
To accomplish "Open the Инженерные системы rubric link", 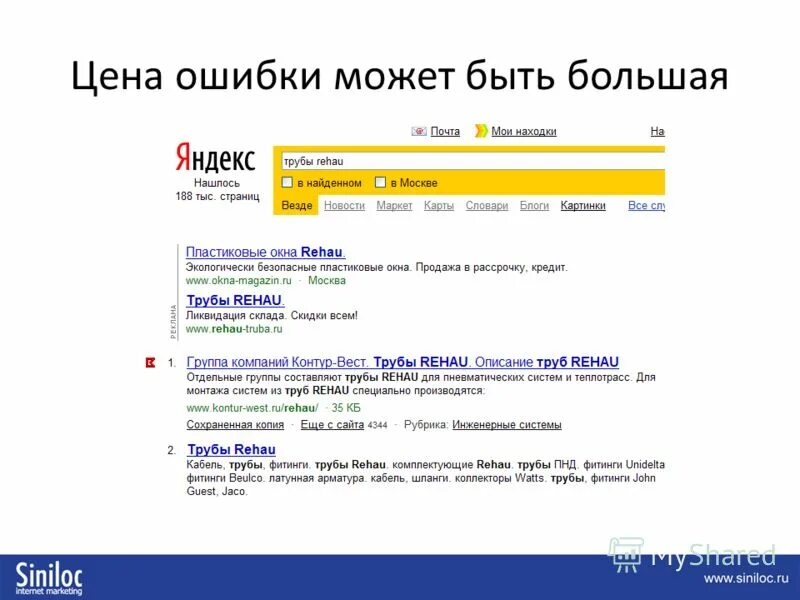I will pyautogui.click(x=507, y=426).
